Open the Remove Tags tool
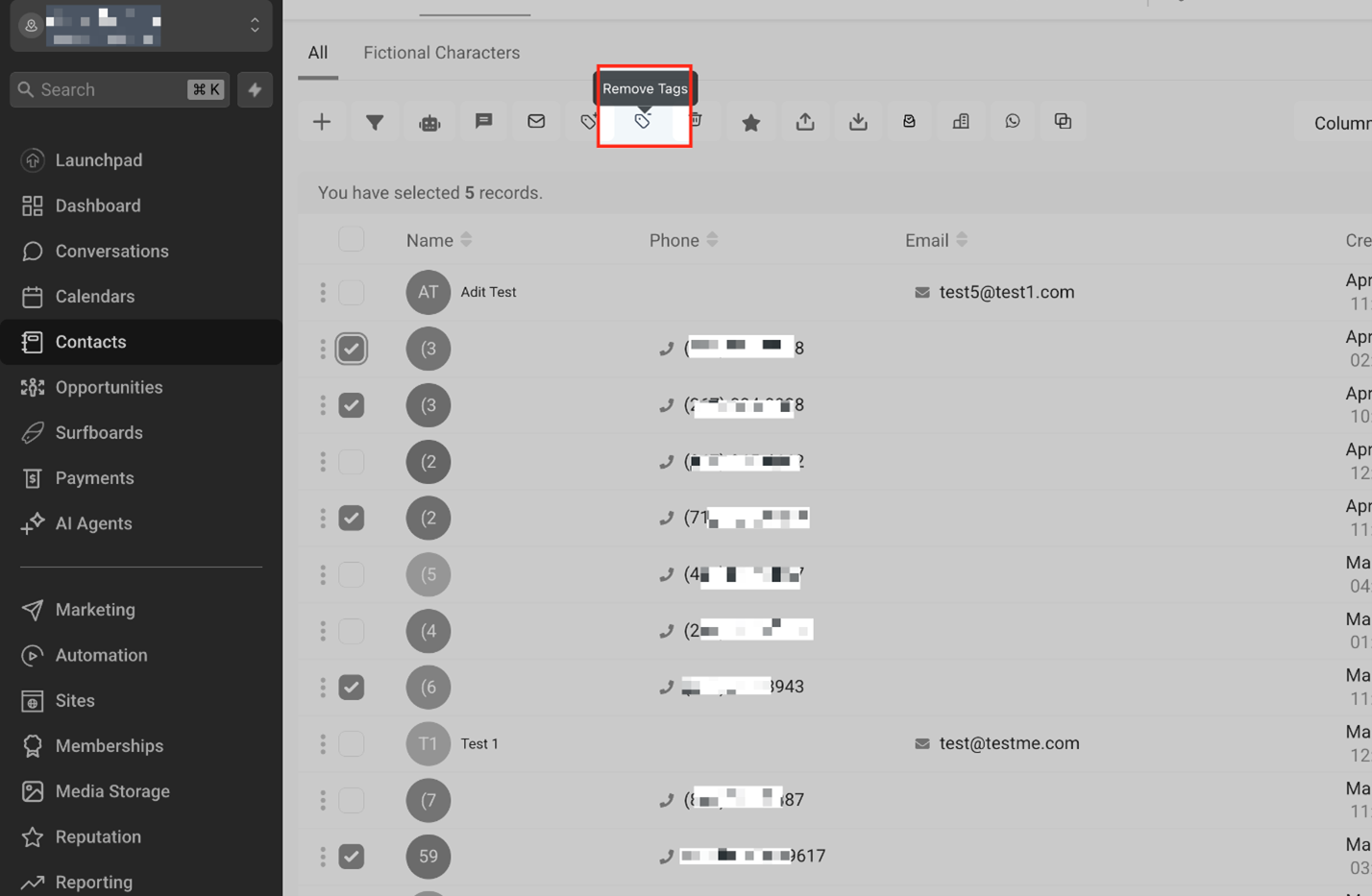 [644, 121]
